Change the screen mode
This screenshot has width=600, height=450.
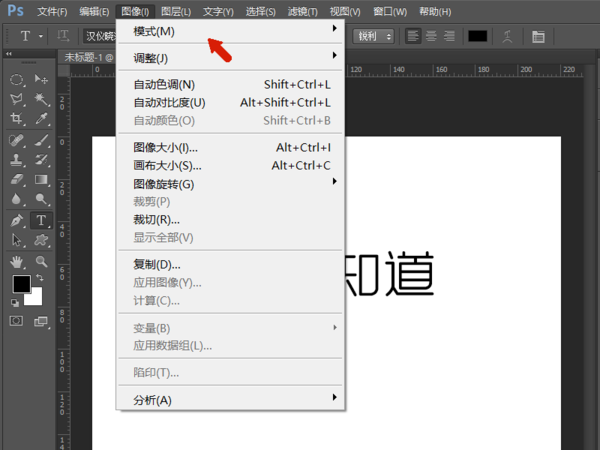tap(41, 321)
